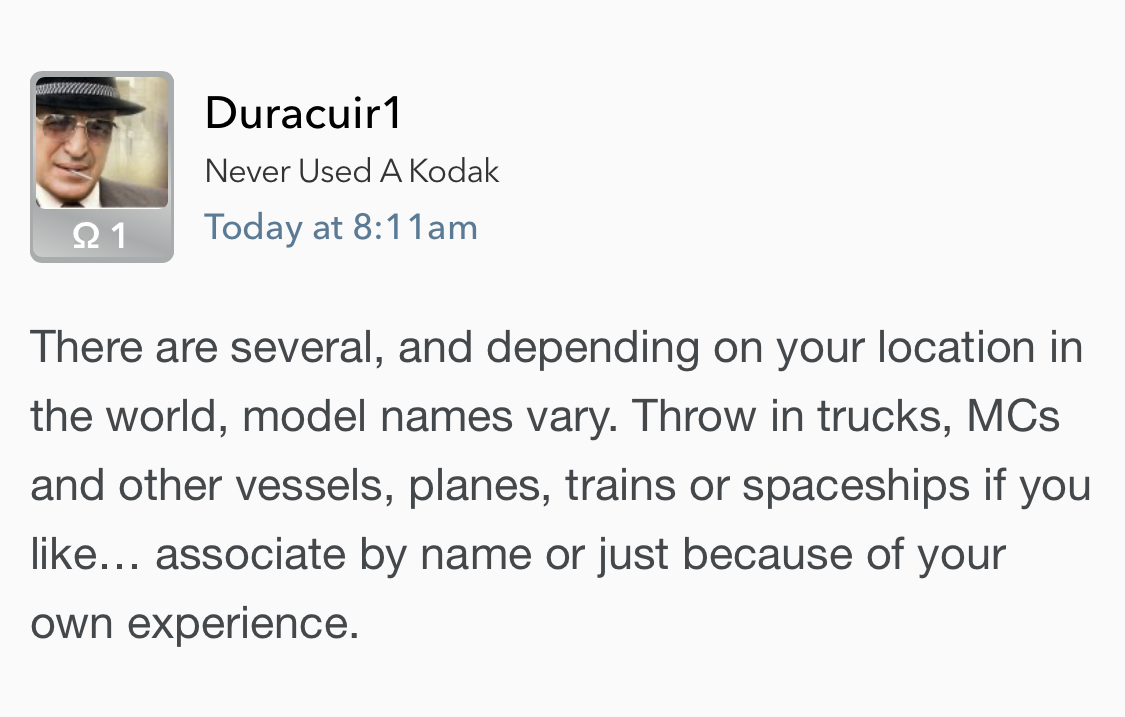Click the final word "experience." in the post
1125x717 pixels.
click(x=243, y=623)
